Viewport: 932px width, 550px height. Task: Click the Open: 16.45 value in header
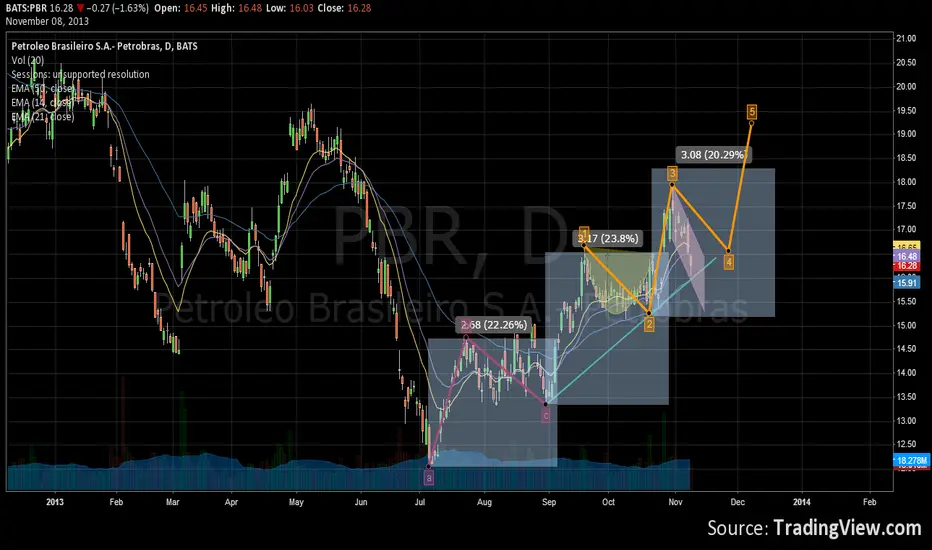[x=180, y=8]
